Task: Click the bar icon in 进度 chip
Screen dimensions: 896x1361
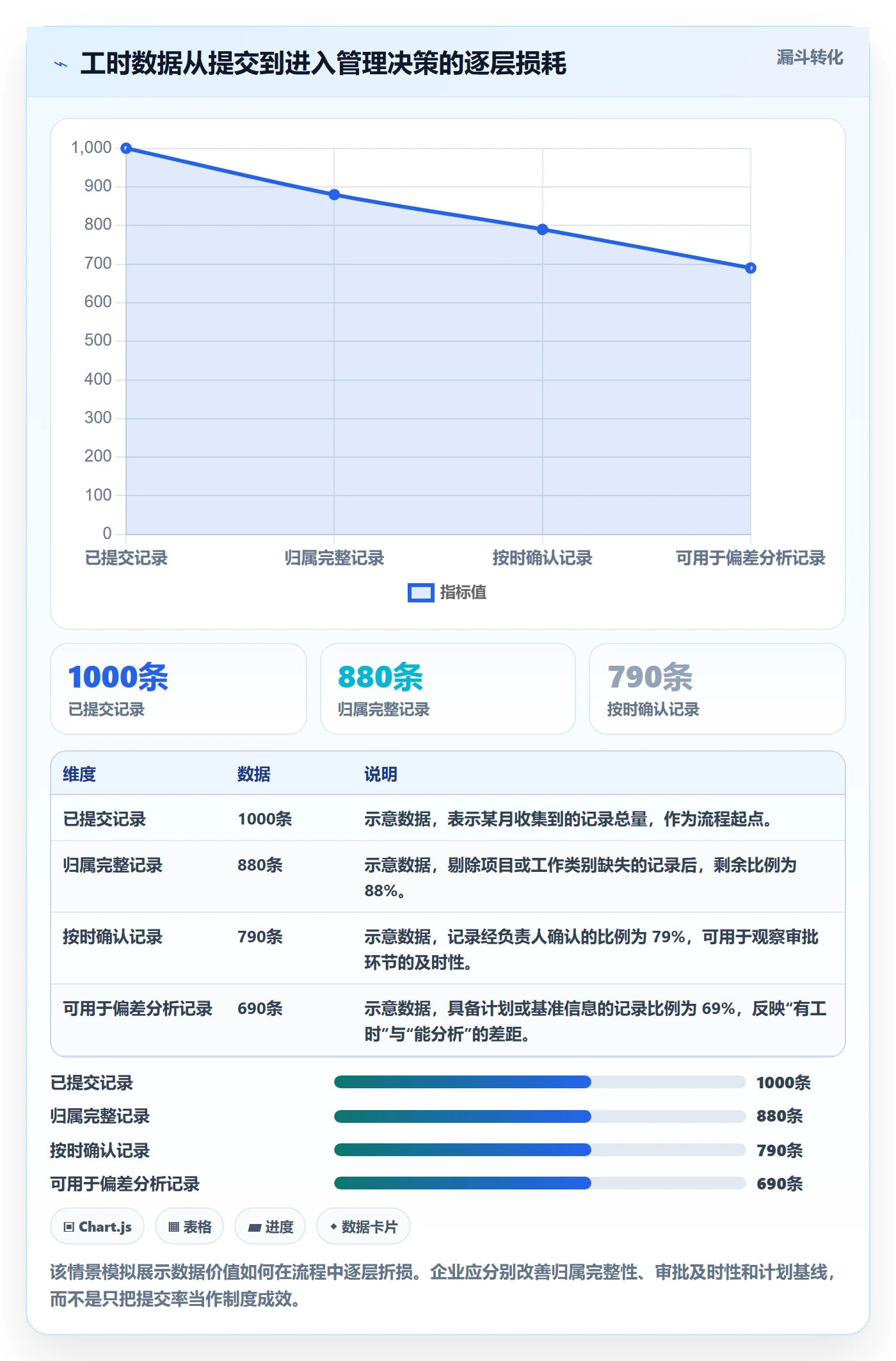Action: tap(255, 1228)
